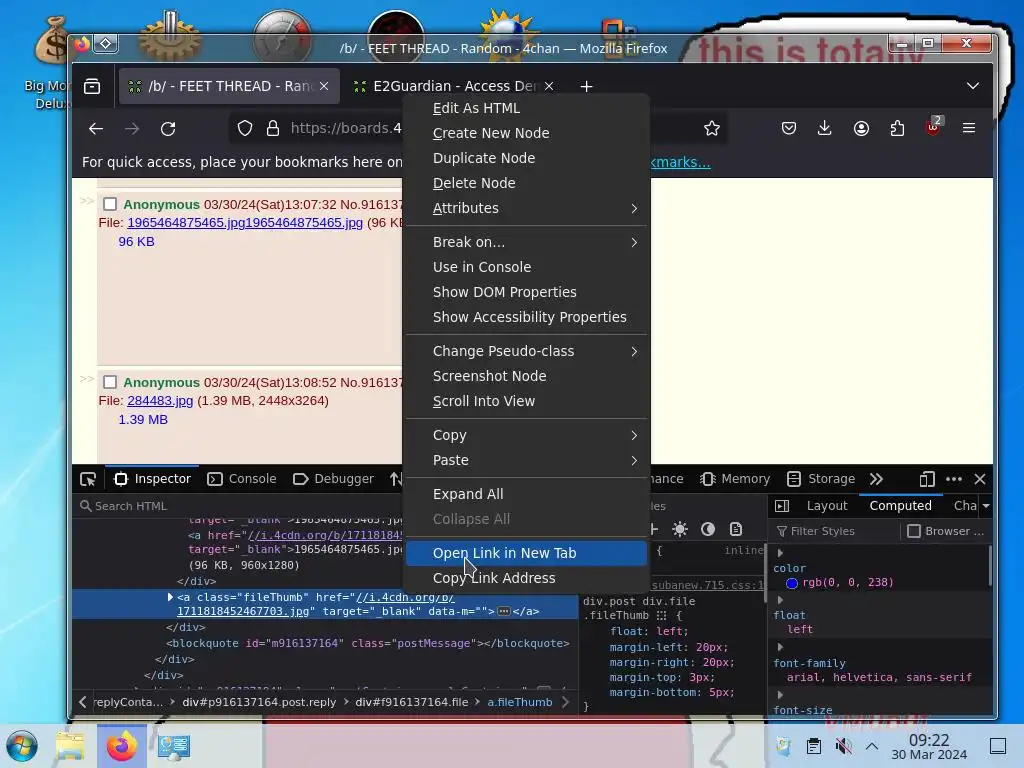
Task: Close the E2Guardian Access Denied tab
Action: coord(549,86)
